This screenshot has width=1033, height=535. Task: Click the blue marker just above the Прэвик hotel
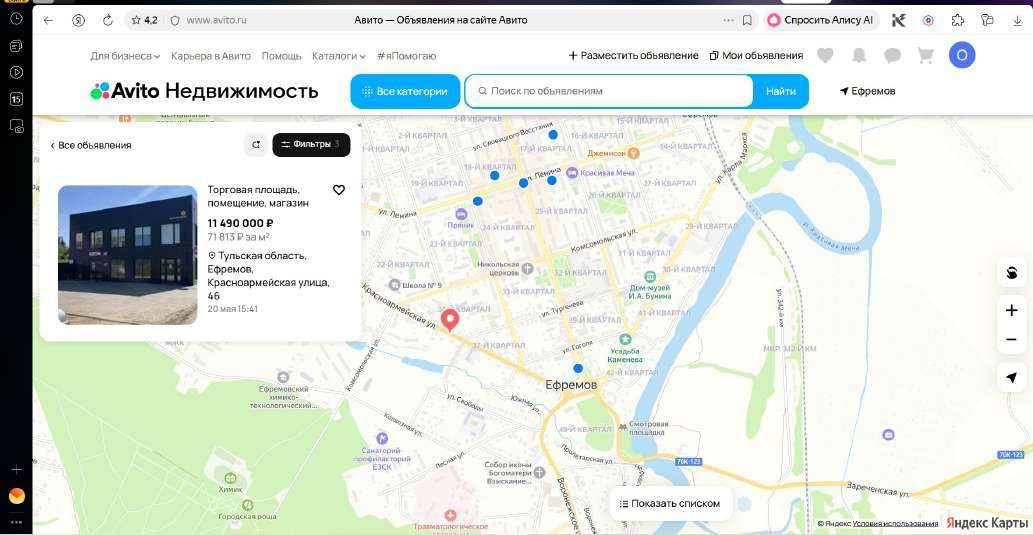478,201
